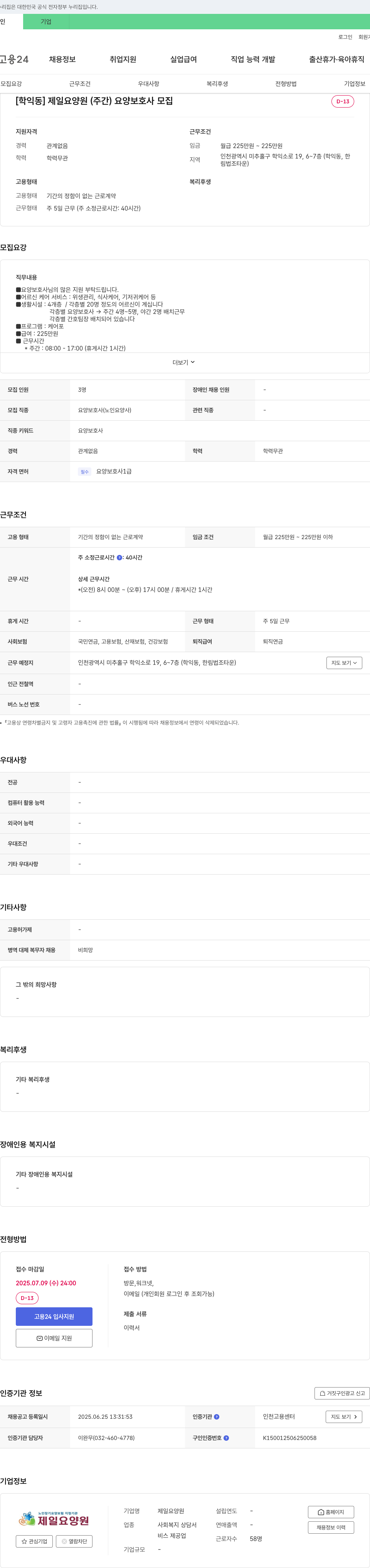The image size is (370, 1568).
Task: Click 요양보호사(노인요양사) job type value
Action: 105,410
